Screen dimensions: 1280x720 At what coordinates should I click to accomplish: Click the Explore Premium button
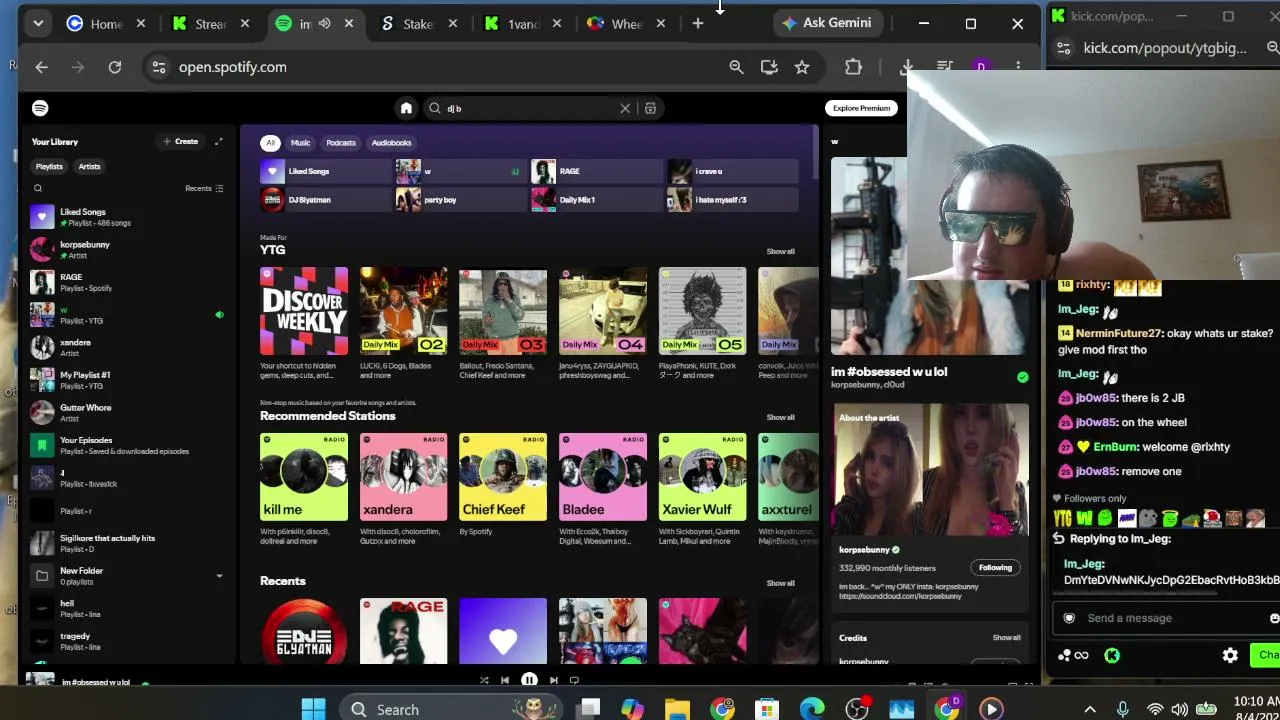point(861,108)
